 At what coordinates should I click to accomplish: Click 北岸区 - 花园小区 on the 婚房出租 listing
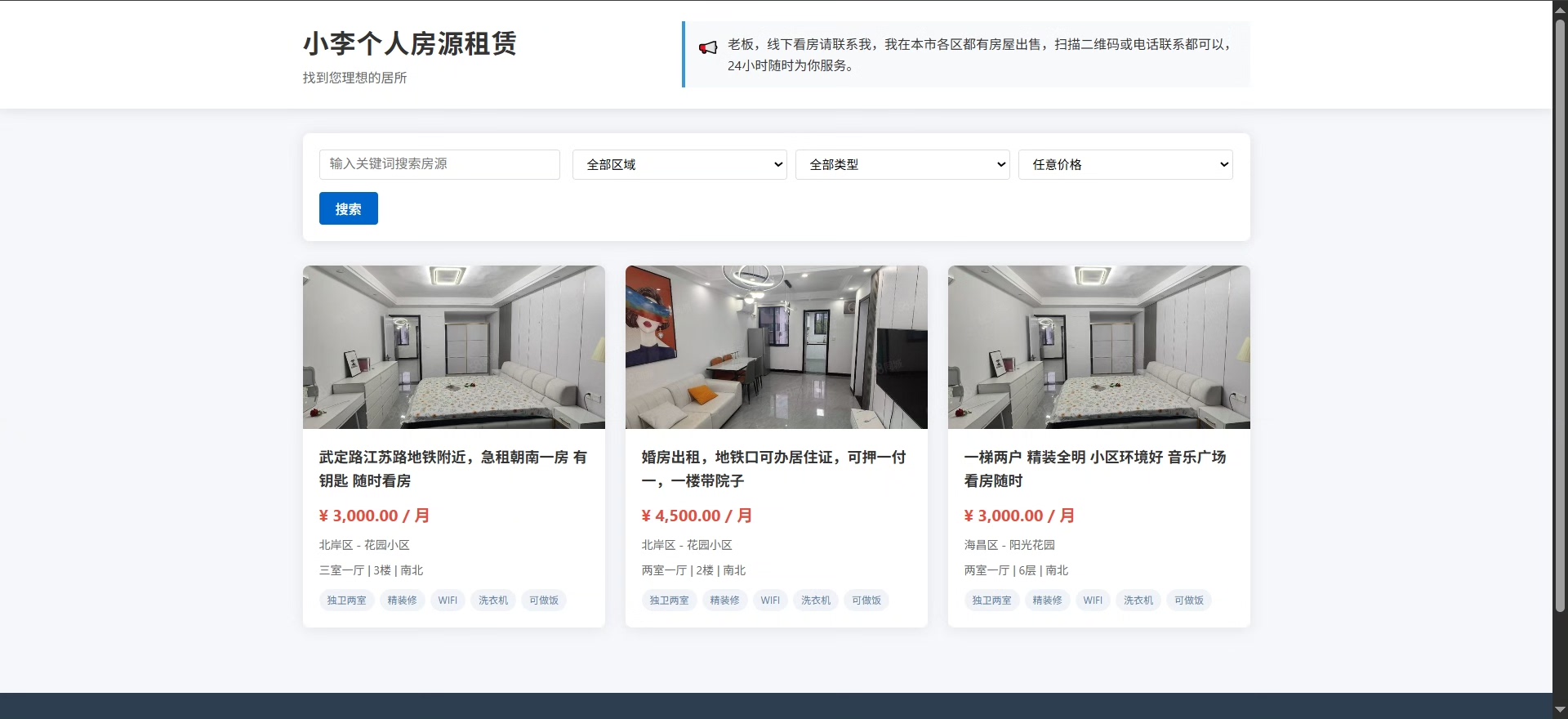(687, 545)
